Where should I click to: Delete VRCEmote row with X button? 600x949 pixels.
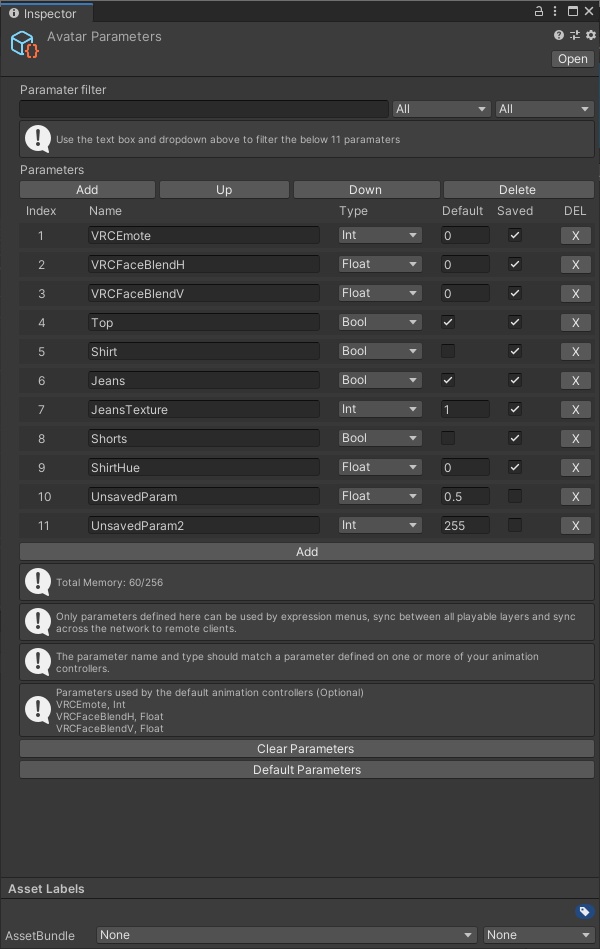575,236
